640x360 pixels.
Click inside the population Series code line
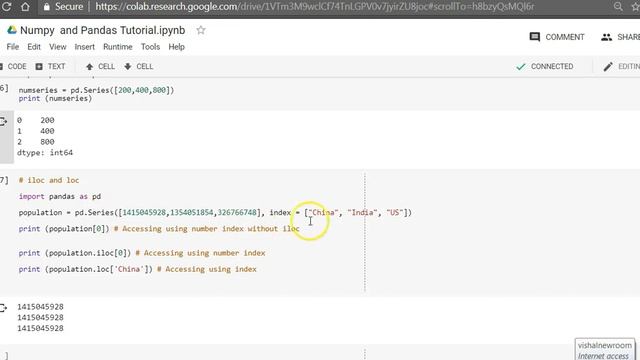tap(215, 213)
